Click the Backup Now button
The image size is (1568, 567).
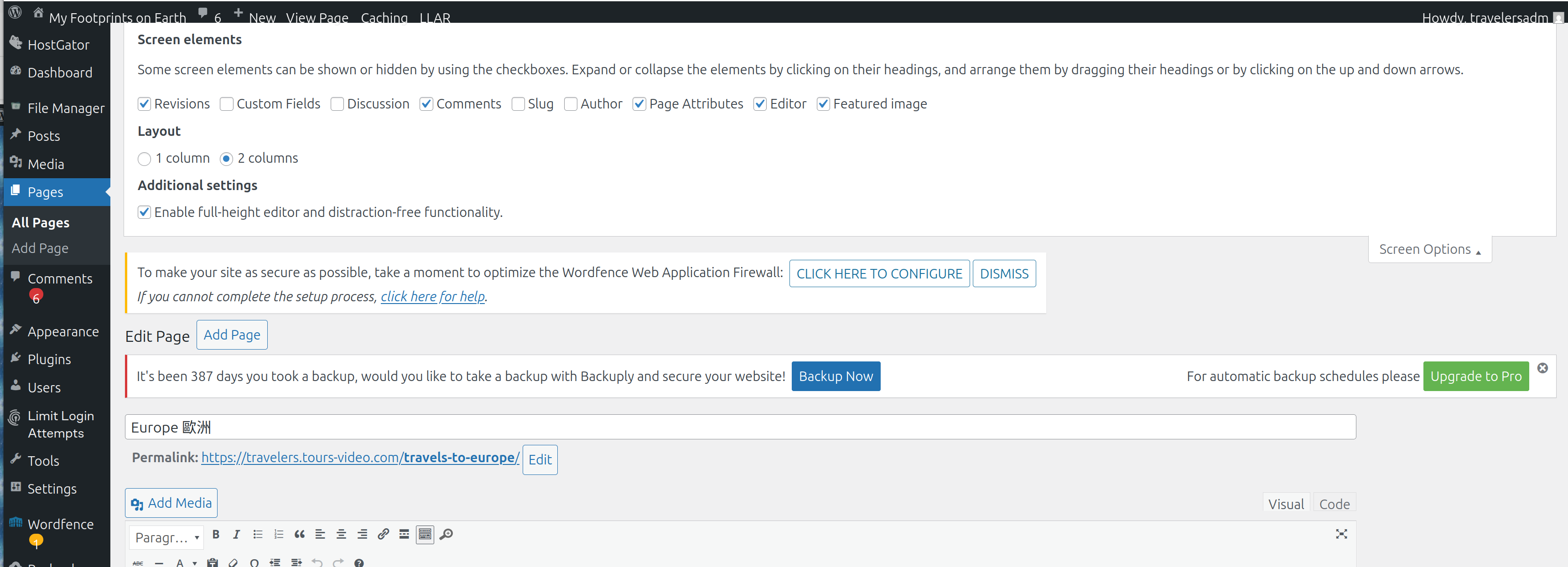[835, 376]
